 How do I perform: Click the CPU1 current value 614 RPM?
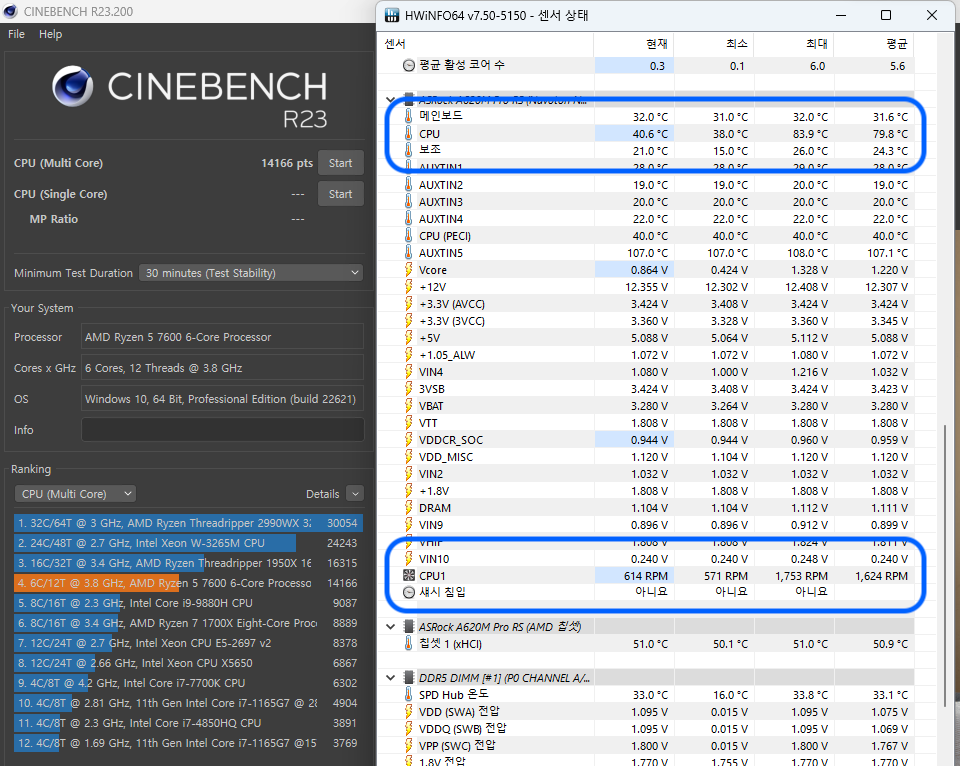click(646, 576)
